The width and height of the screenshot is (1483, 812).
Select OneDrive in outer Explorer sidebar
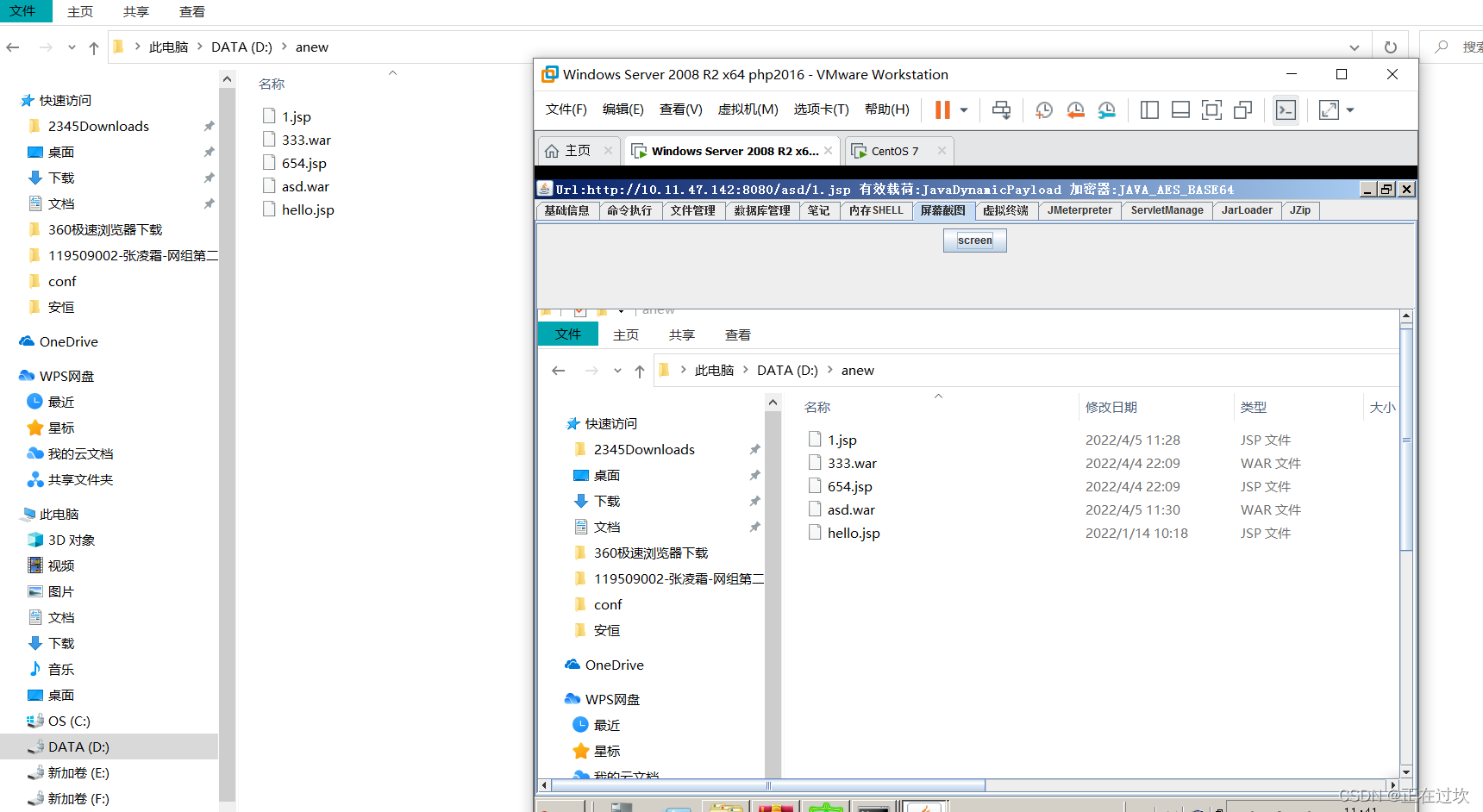point(69,341)
